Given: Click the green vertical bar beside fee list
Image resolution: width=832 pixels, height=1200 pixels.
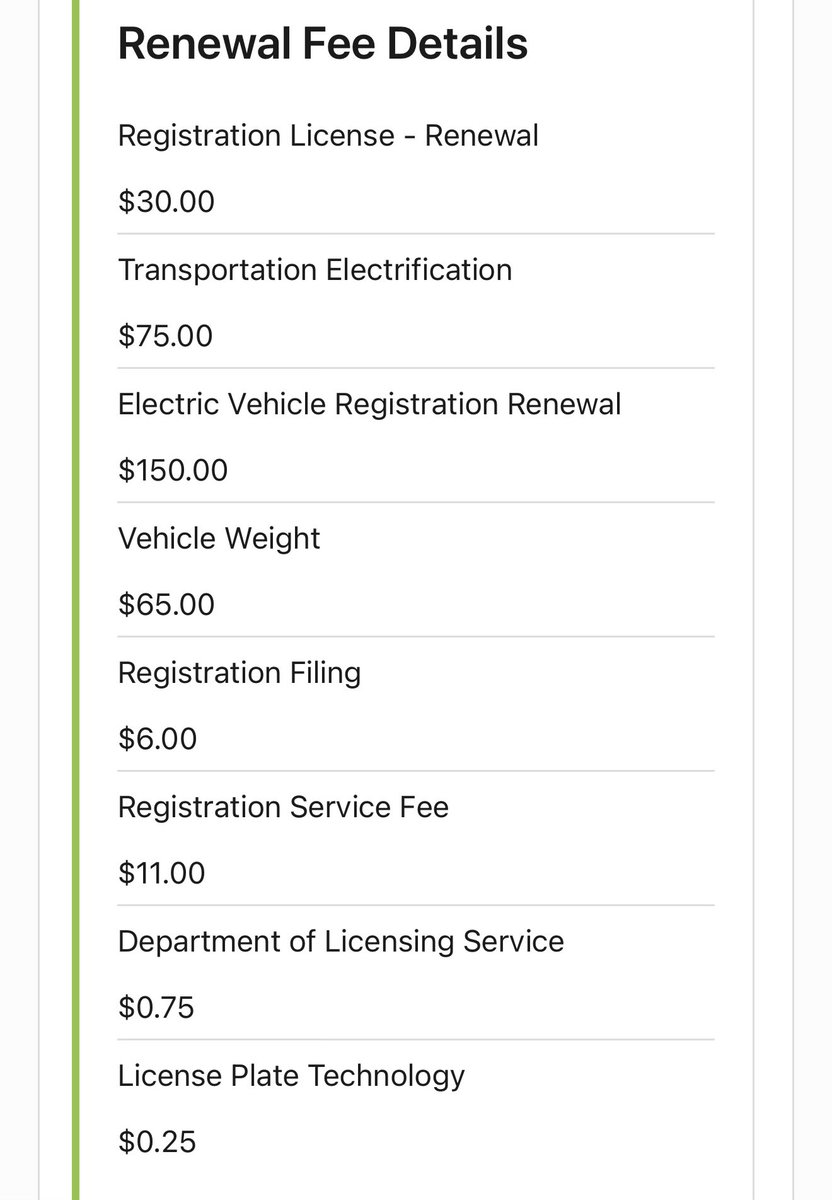Looking at the screenshot, I should pyautogui.click(x=76, y=600).
